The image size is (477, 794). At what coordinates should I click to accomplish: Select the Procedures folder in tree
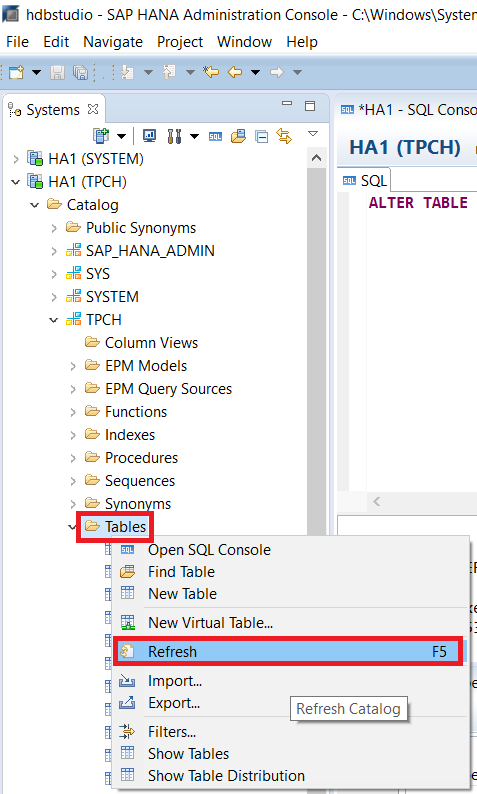pyautogui.click(x=141, y=458)
